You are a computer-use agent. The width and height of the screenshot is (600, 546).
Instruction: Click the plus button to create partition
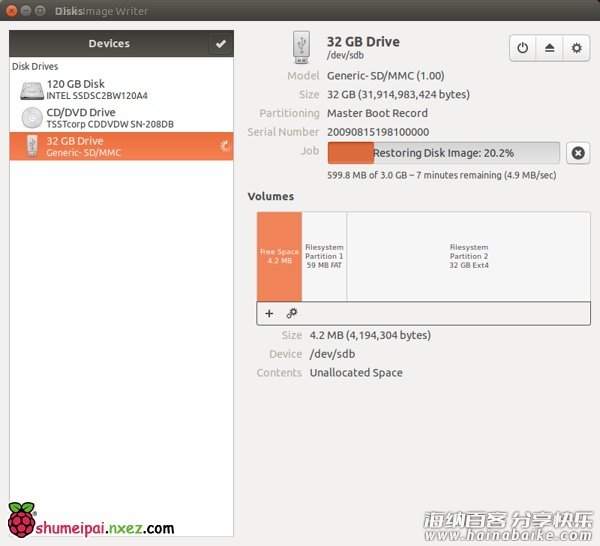point(269,313)
